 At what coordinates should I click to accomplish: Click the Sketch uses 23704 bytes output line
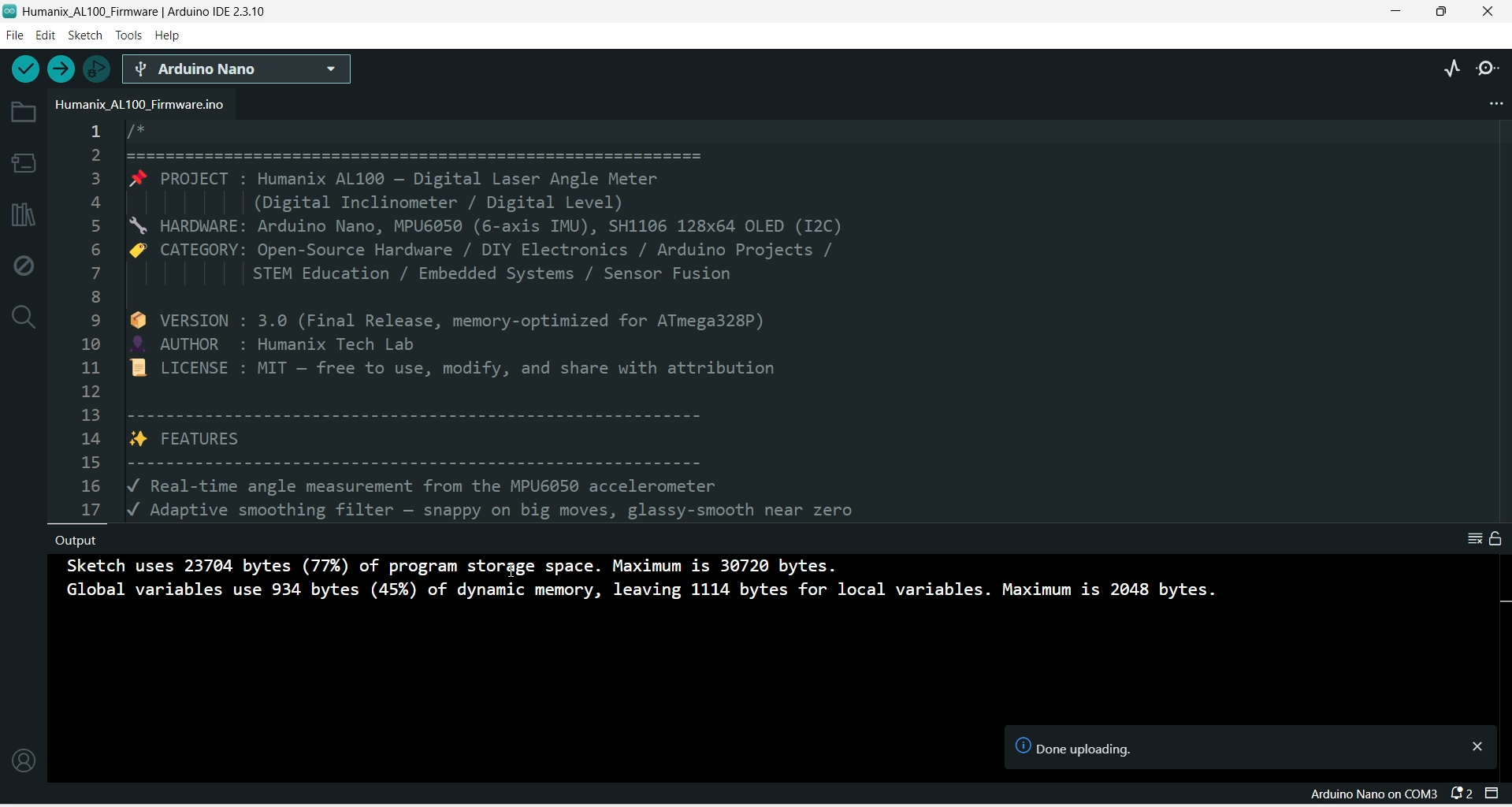tap(451, 567)
